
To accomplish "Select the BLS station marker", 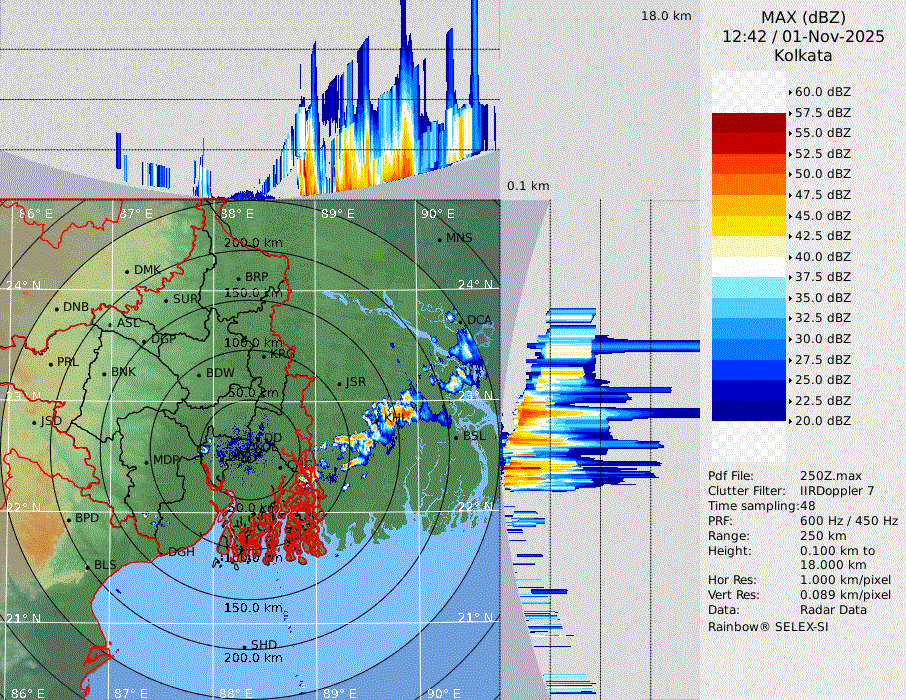I will tap(88, 567).
